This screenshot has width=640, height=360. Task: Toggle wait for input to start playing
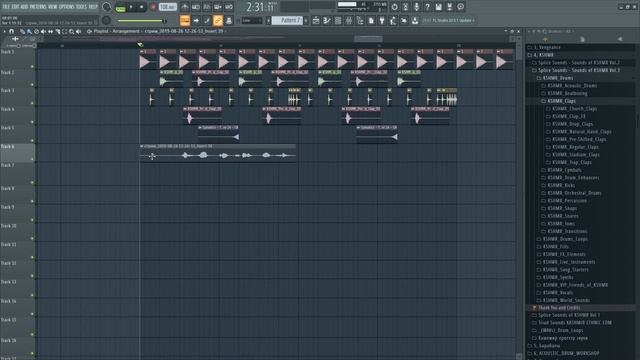tap(196, 7)
